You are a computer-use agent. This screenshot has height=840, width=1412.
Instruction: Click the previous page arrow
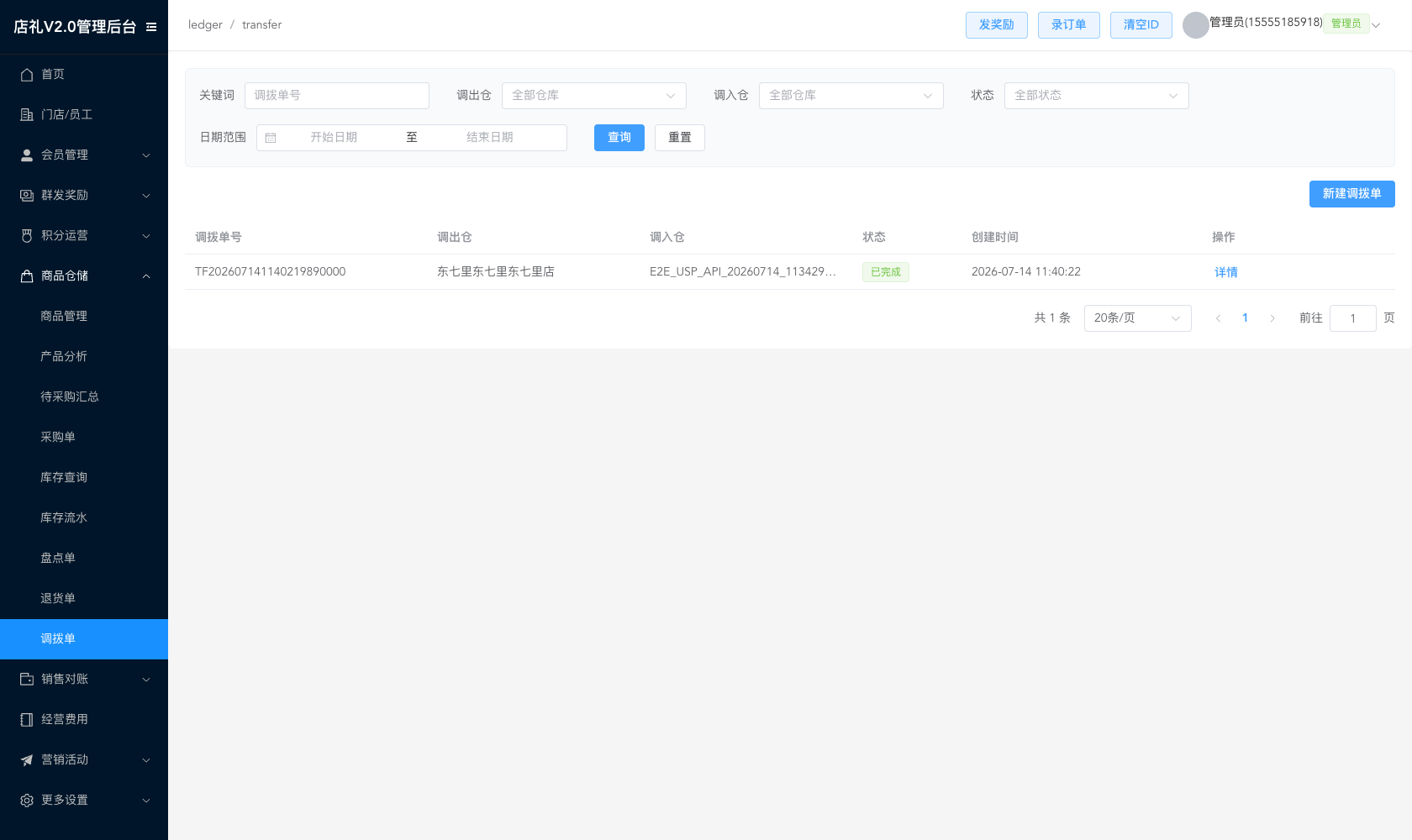[x=1219, y=318]
